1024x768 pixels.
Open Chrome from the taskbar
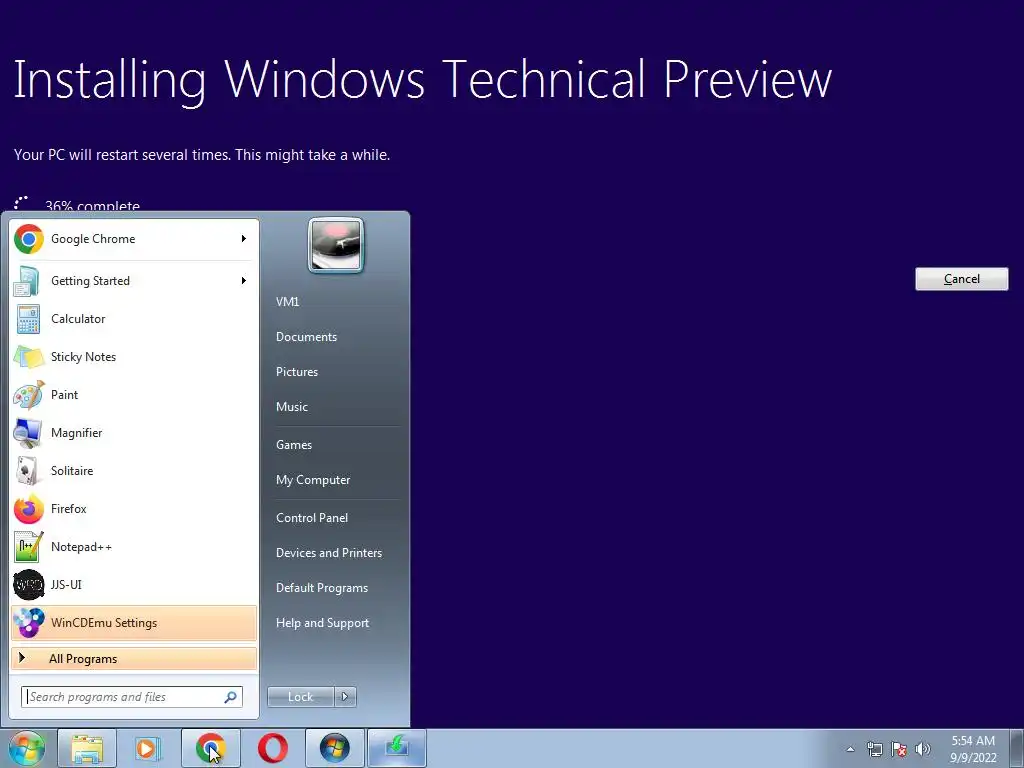(210, 748)
